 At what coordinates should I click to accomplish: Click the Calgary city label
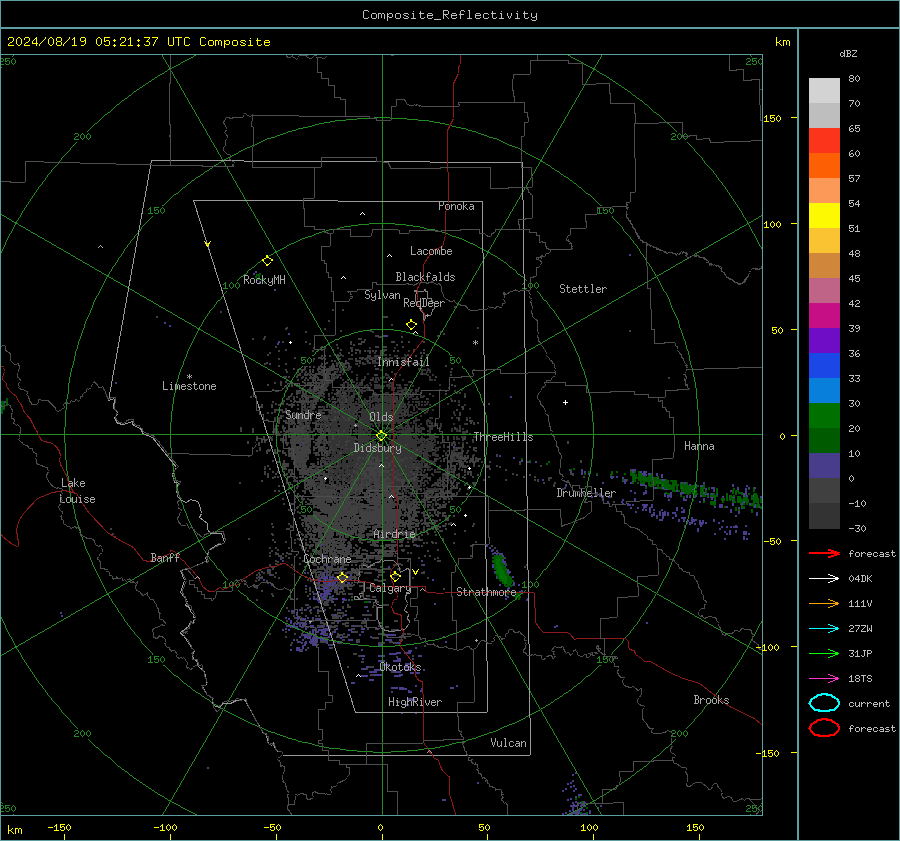point(390,588)
